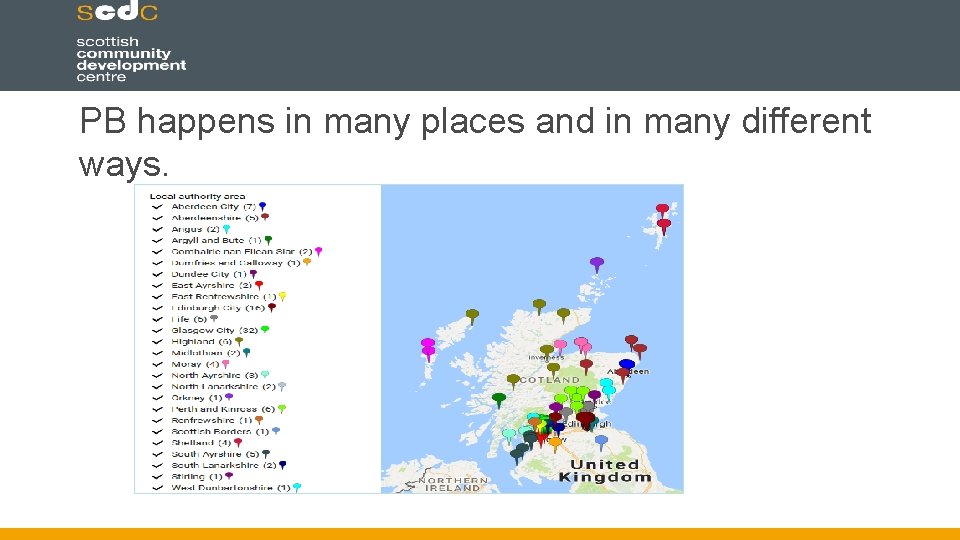Screen dimensions: 960x540
Task: Select the topmost red Shetland pin on the map
Action: pyautogui.click(x=662, y=211)
